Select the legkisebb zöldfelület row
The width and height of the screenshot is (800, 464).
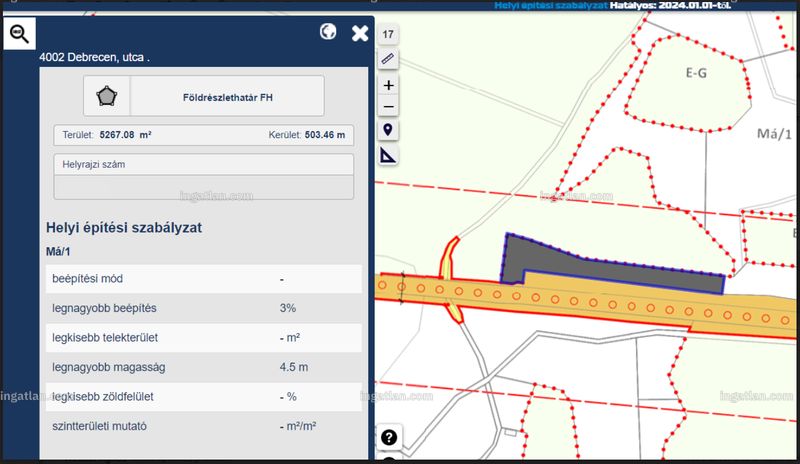pyautogui.click(x=204, y=397)
